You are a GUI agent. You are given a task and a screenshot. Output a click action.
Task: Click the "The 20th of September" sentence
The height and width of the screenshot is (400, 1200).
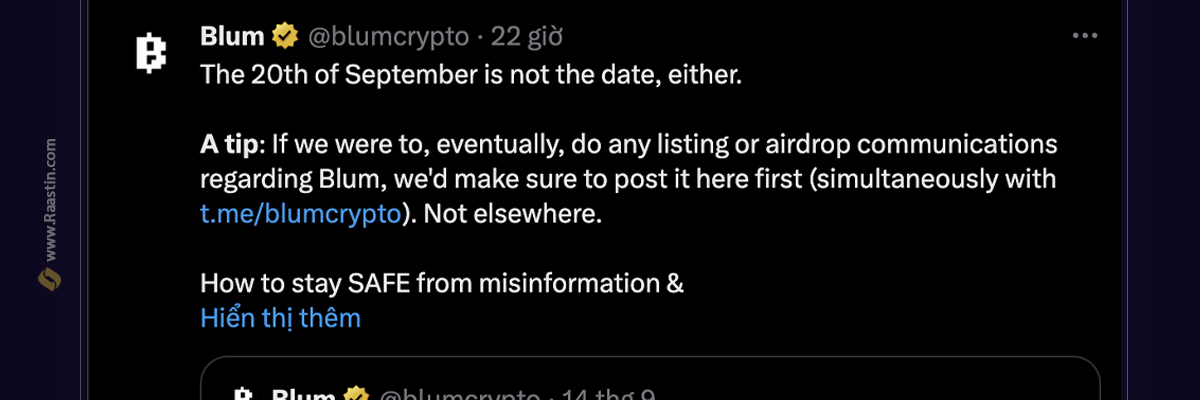[x=471, y=75]
